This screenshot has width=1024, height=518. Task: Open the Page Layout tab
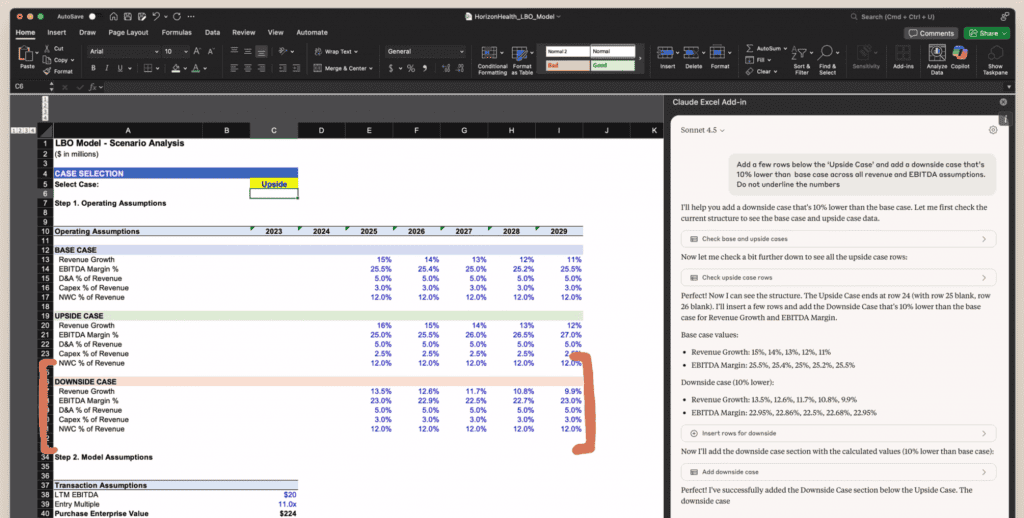[128, 32]
